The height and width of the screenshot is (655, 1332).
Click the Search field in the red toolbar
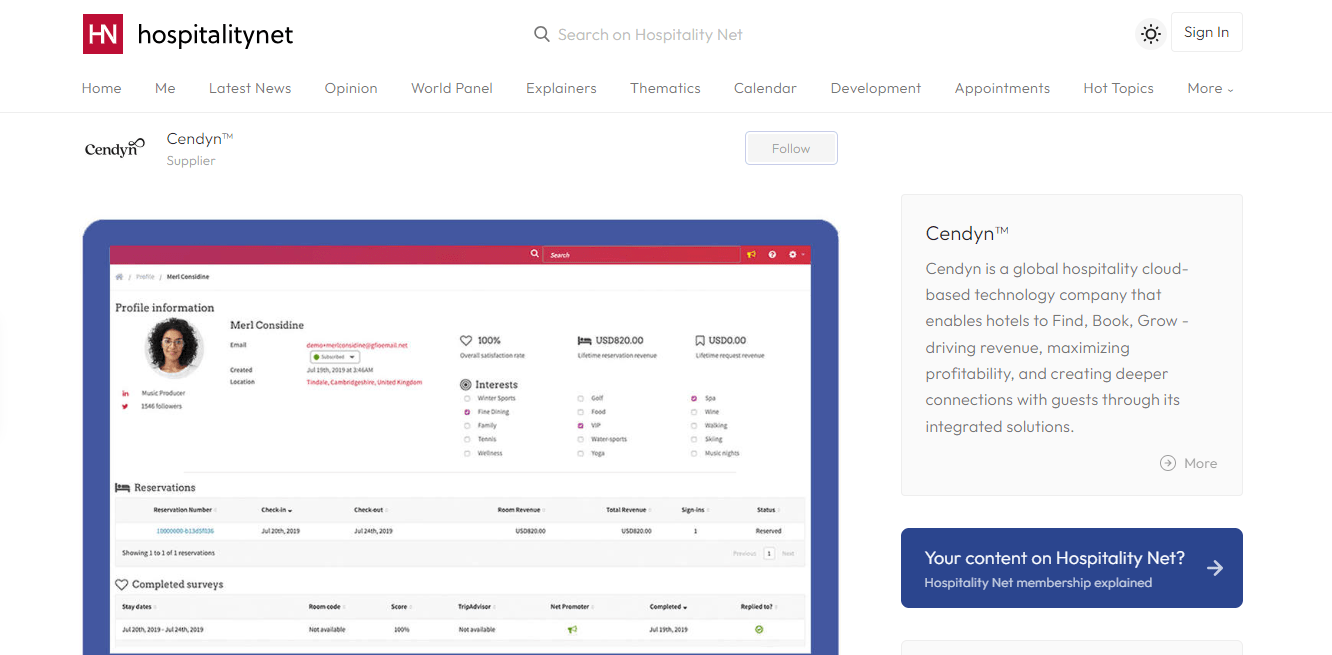[x=643, y=254]
